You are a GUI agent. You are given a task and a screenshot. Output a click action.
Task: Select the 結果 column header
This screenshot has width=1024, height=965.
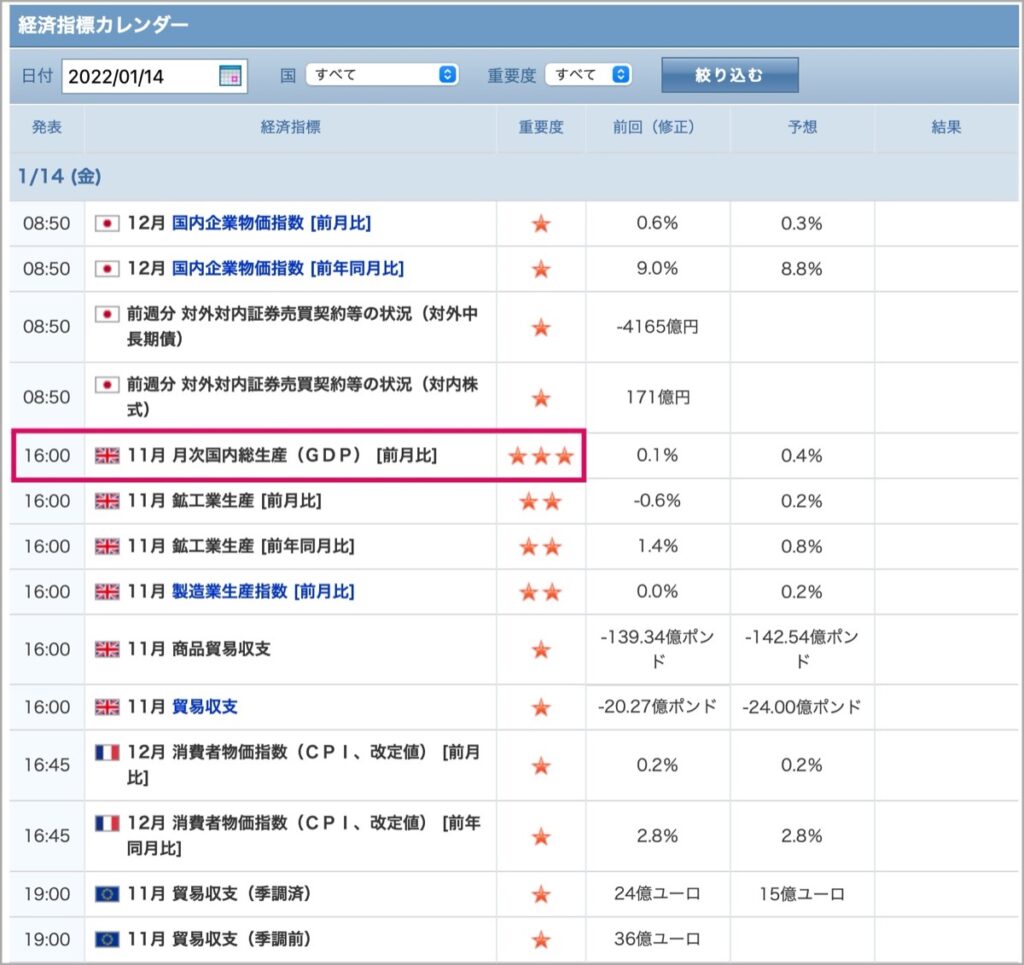[946, 127]
